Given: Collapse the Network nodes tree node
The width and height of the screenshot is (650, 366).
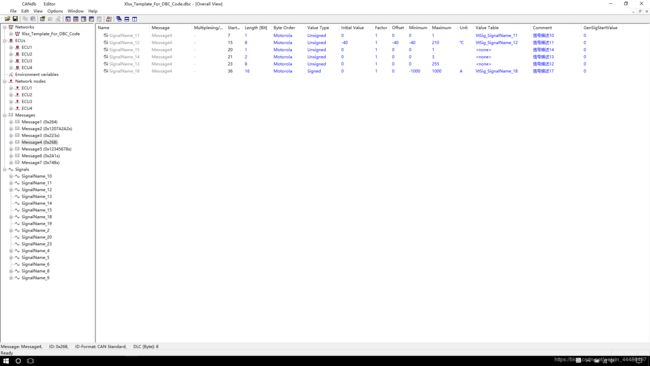Looking at the screenshot, I should tap(5, 81).
